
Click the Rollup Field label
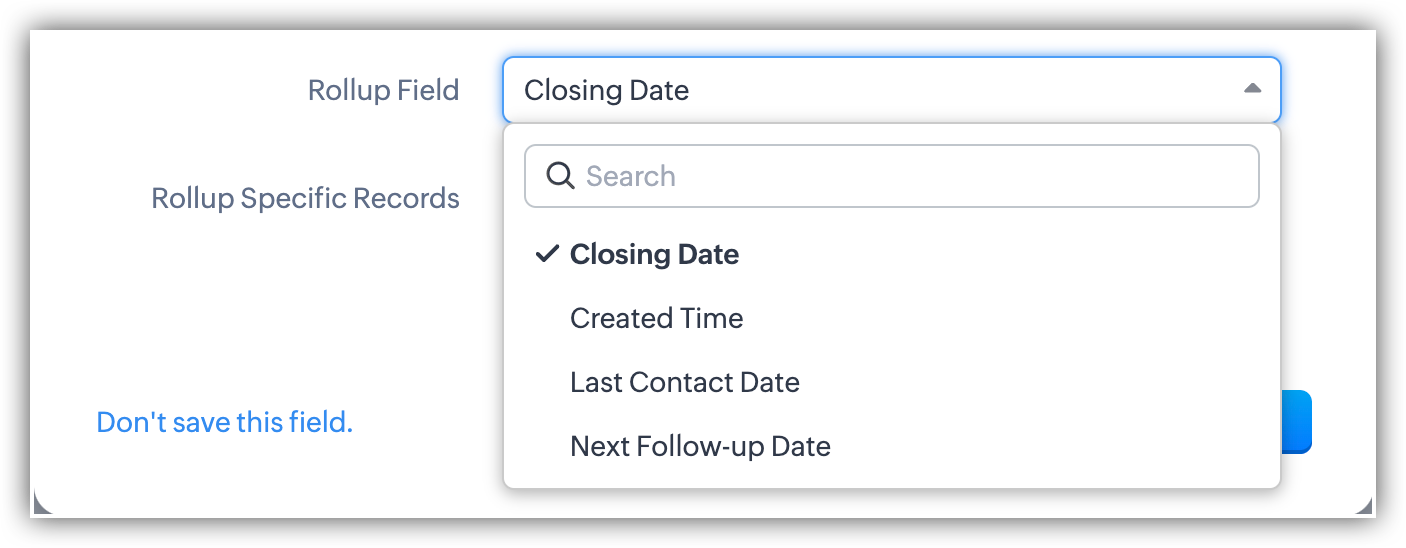click(383, 90)
